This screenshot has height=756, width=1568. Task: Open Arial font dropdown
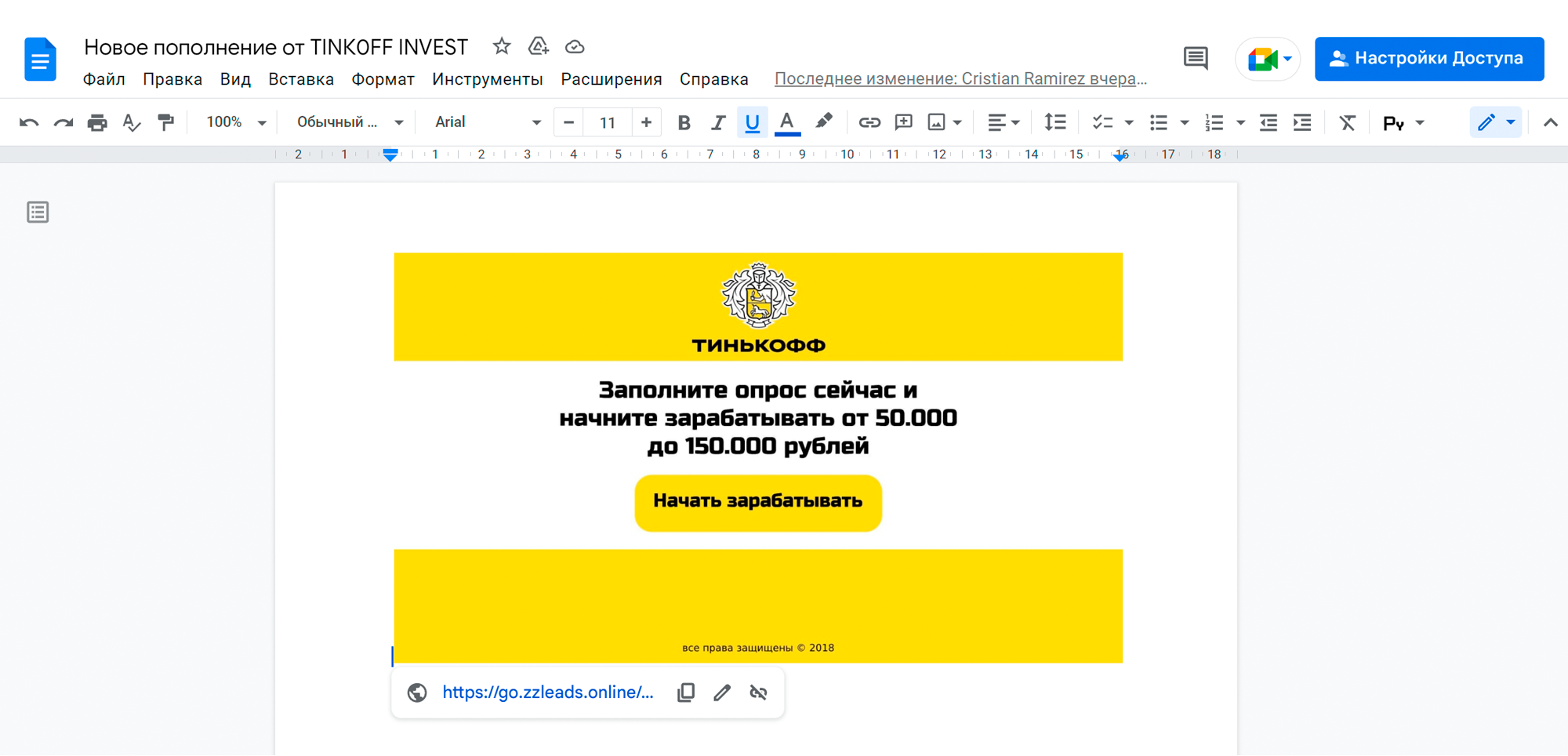[488, 122]
